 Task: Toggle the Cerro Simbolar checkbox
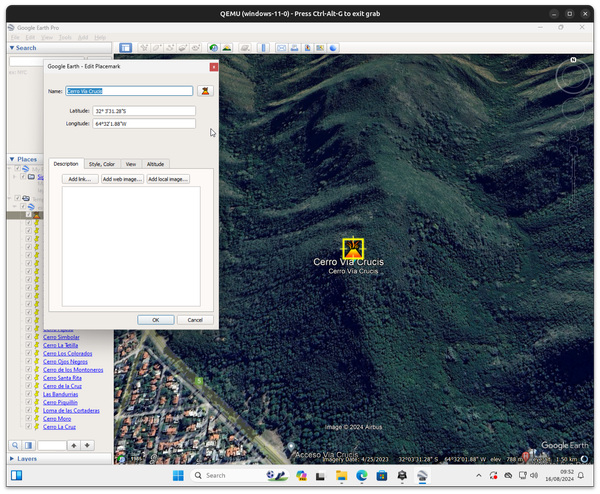[x=28, y=337]
